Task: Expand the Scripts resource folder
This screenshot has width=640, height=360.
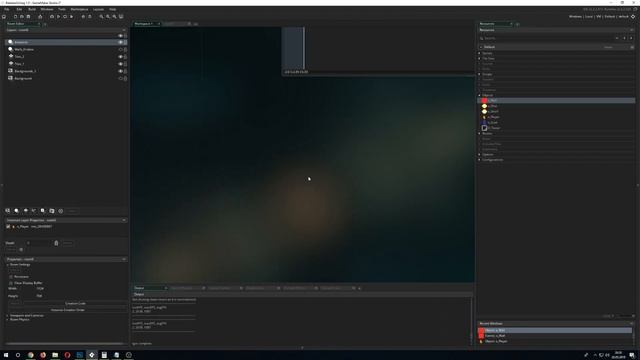Action: pos(480,74)
